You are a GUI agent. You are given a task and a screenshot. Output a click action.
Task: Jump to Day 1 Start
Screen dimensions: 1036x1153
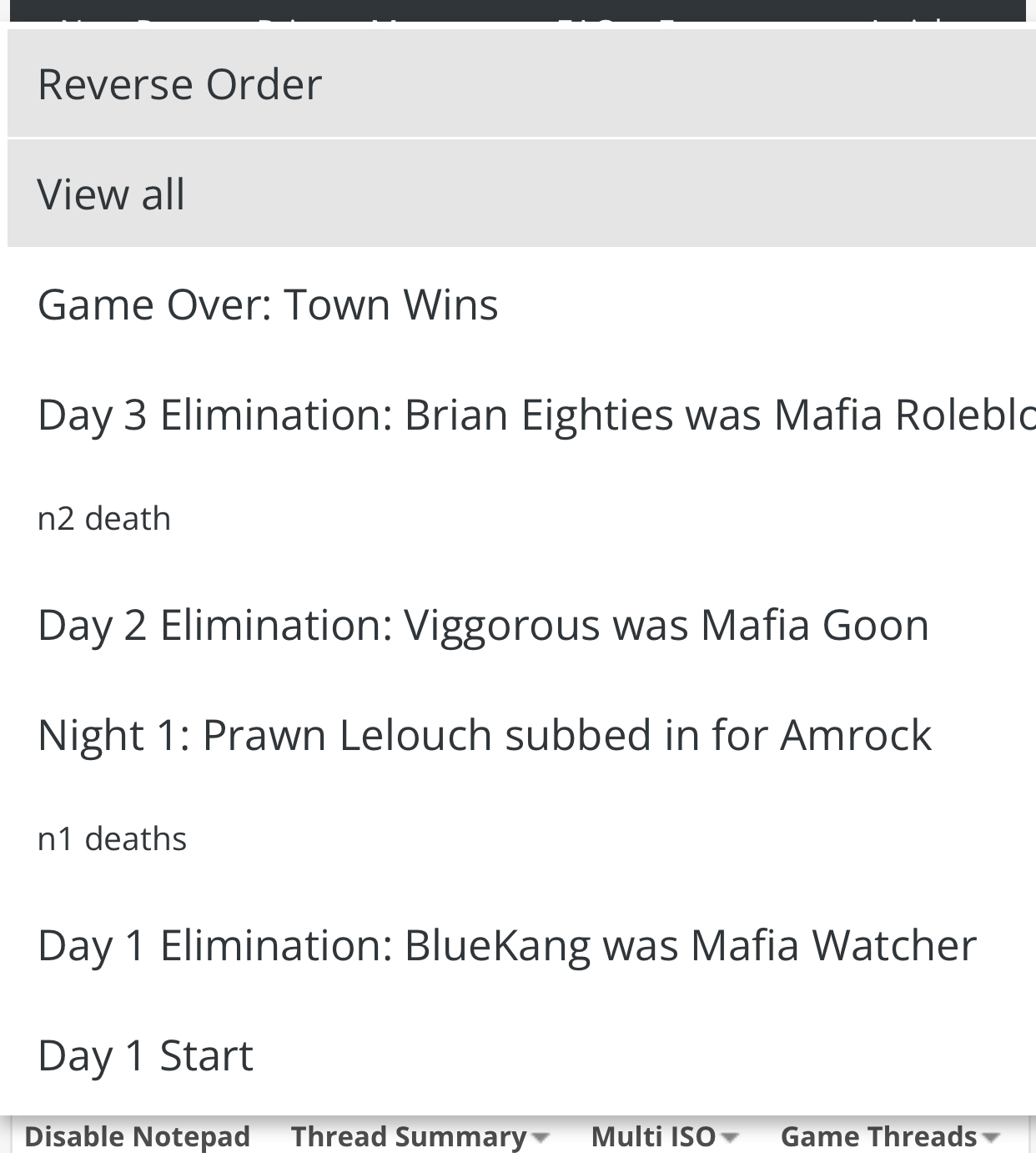click(521, 1055)
